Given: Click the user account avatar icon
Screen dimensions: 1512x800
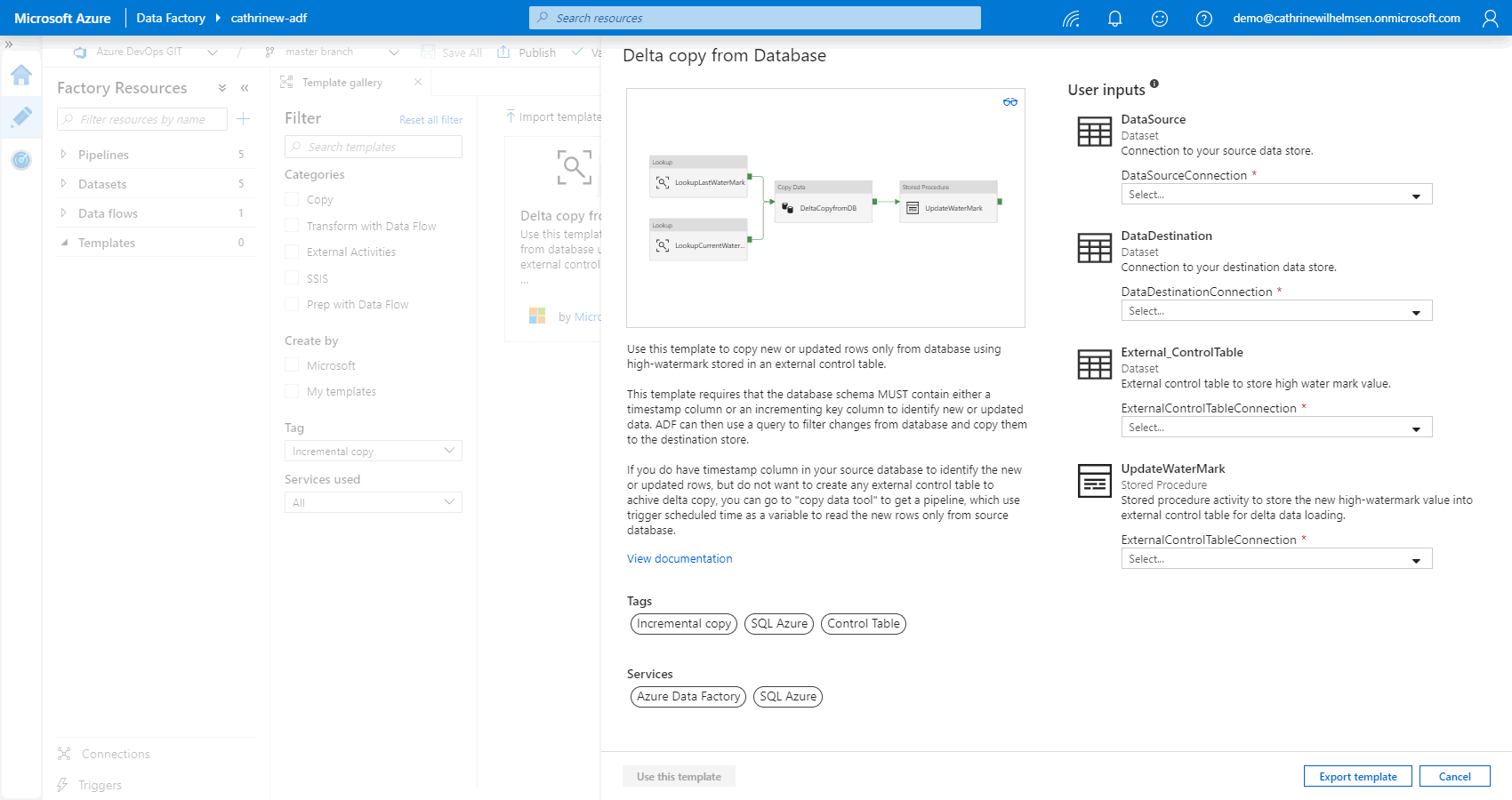Looking at the screenshot, I should click(1490, 19).
